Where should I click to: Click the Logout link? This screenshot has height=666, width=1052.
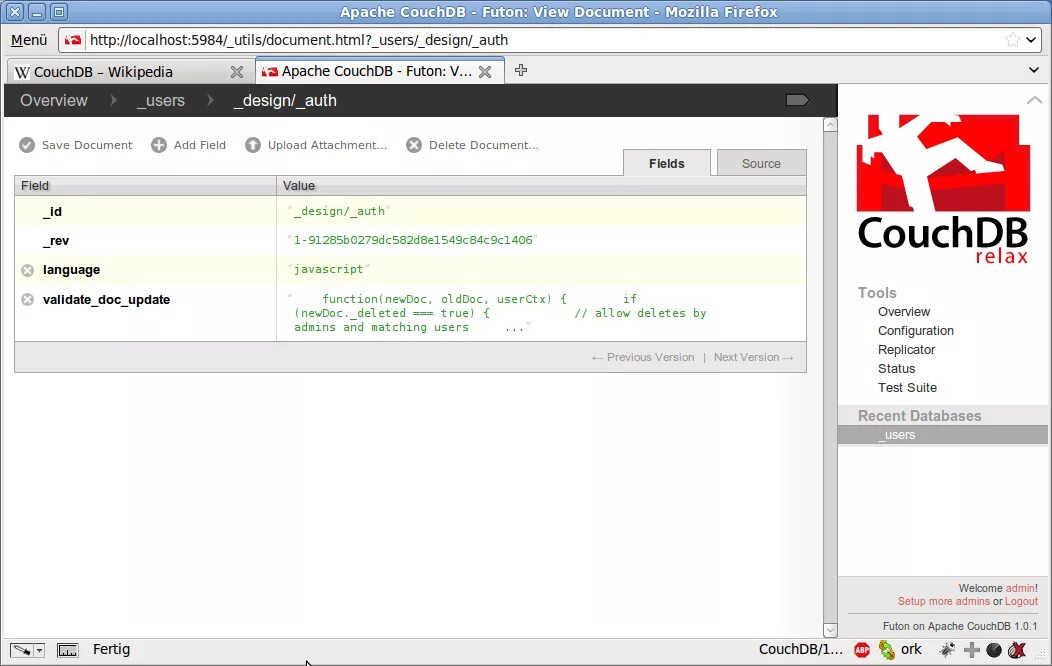[x=1021, y=602]
